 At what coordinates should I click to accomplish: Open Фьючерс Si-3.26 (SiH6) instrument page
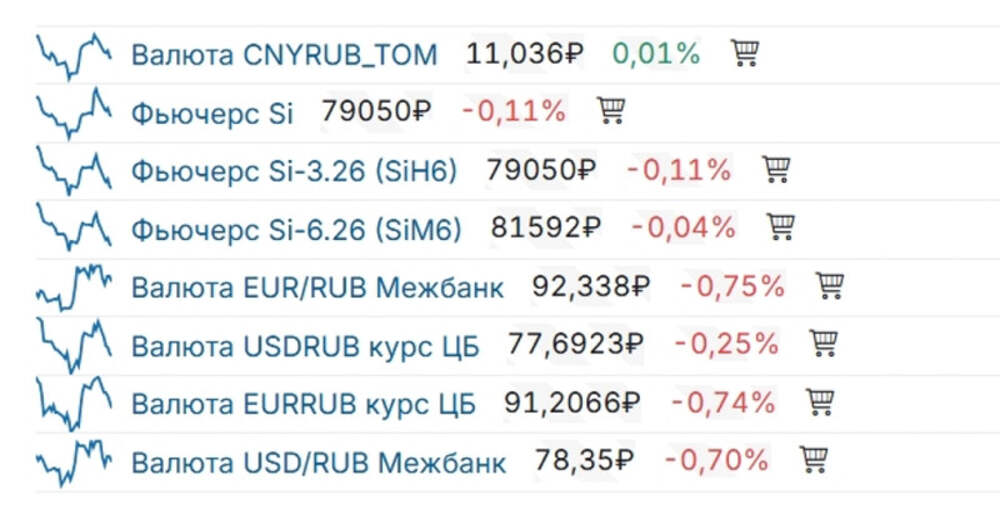[294, 171]
